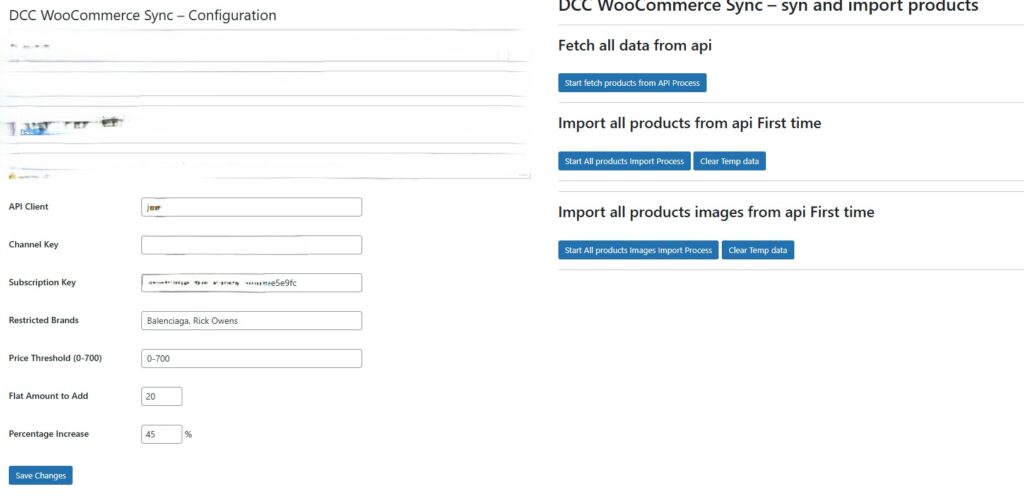Click Start All products Import Process button
The height and width of the screenshot is (498, 1024).
(x=624, y=161)
